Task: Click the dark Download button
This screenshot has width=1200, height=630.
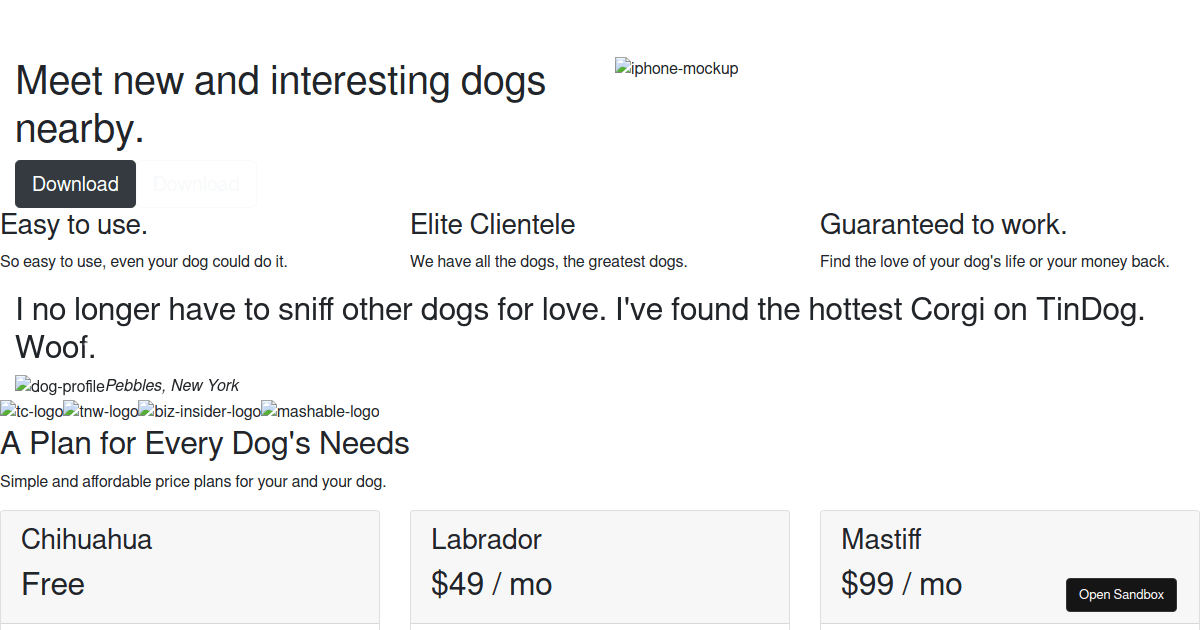Action: pyautogui.click(x=75, y=184)
